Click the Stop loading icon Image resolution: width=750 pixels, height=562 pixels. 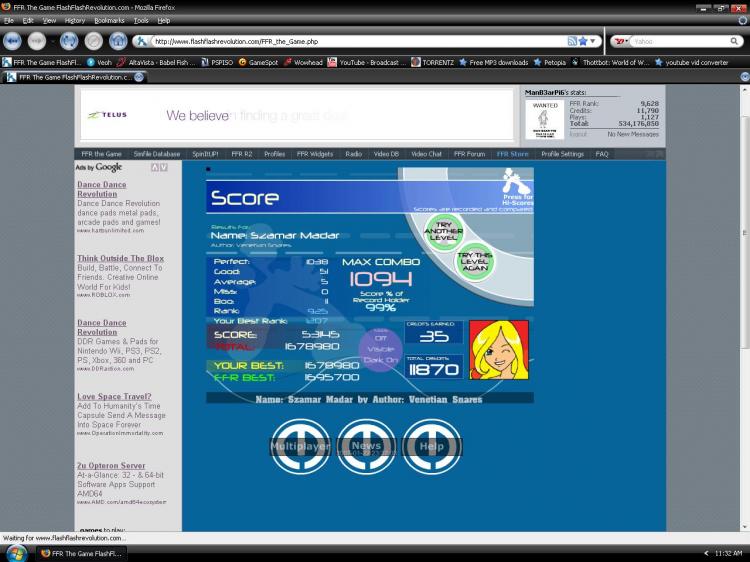(94, 42)
